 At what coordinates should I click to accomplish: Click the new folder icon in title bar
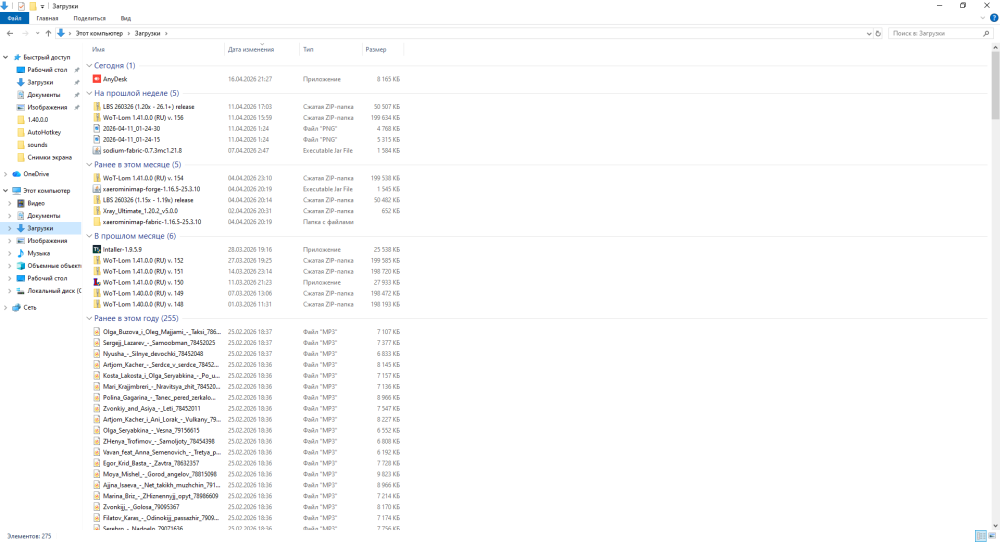[x=33, y=6]
